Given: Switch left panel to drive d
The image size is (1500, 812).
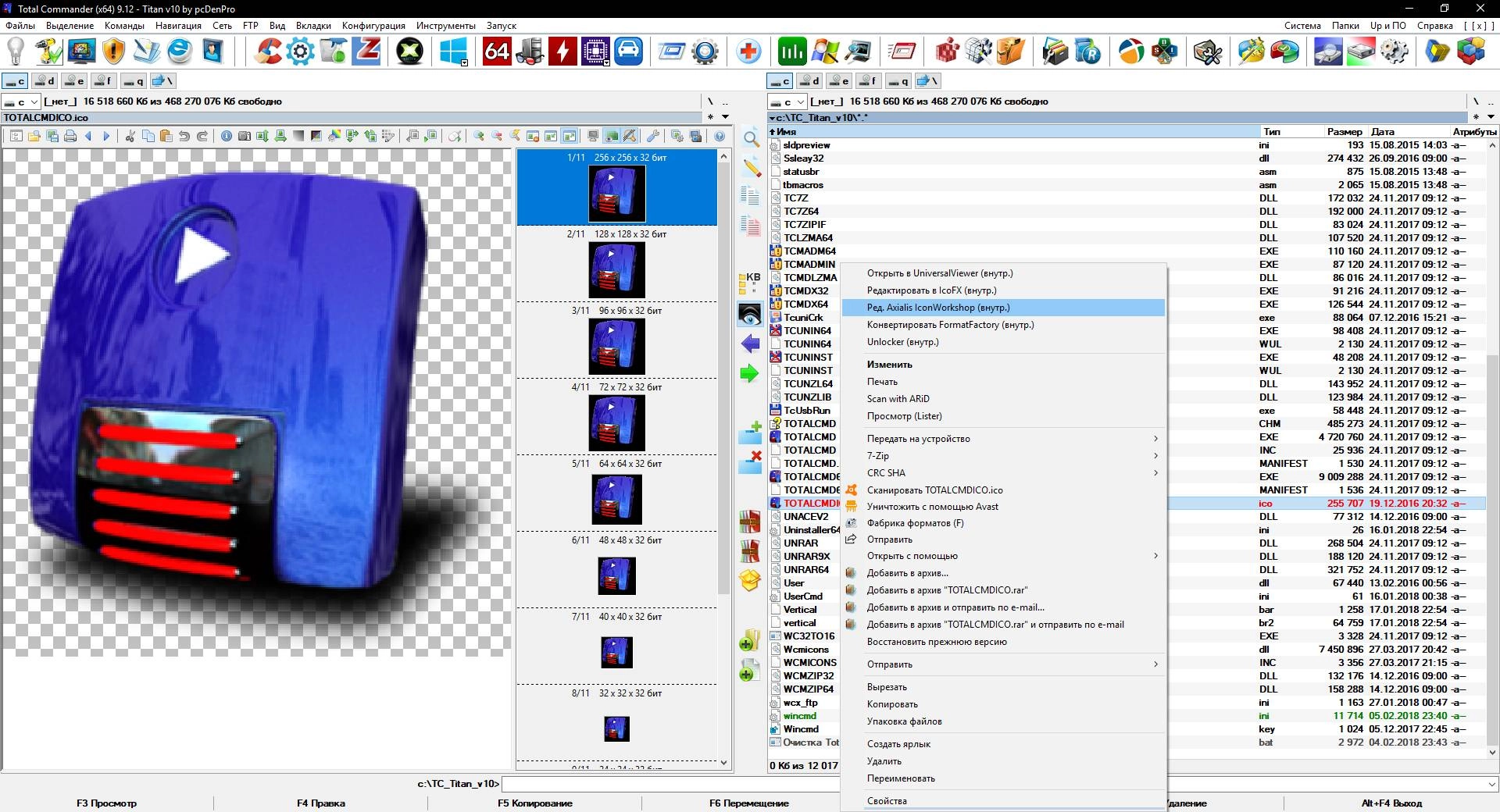Looking at the screenshot, I should (x=45, y=80).
